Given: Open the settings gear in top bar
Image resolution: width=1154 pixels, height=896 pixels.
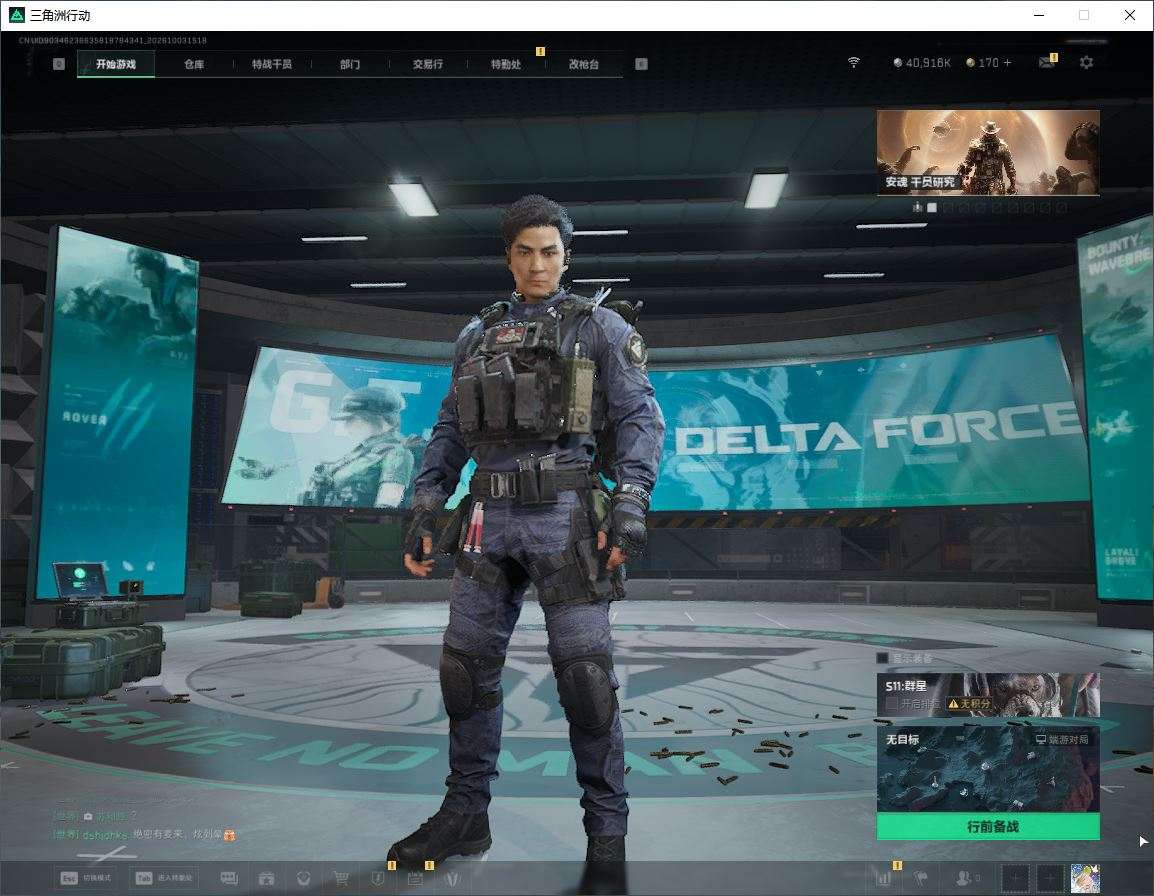Looking at the screenshot, I should (1086, 63).
